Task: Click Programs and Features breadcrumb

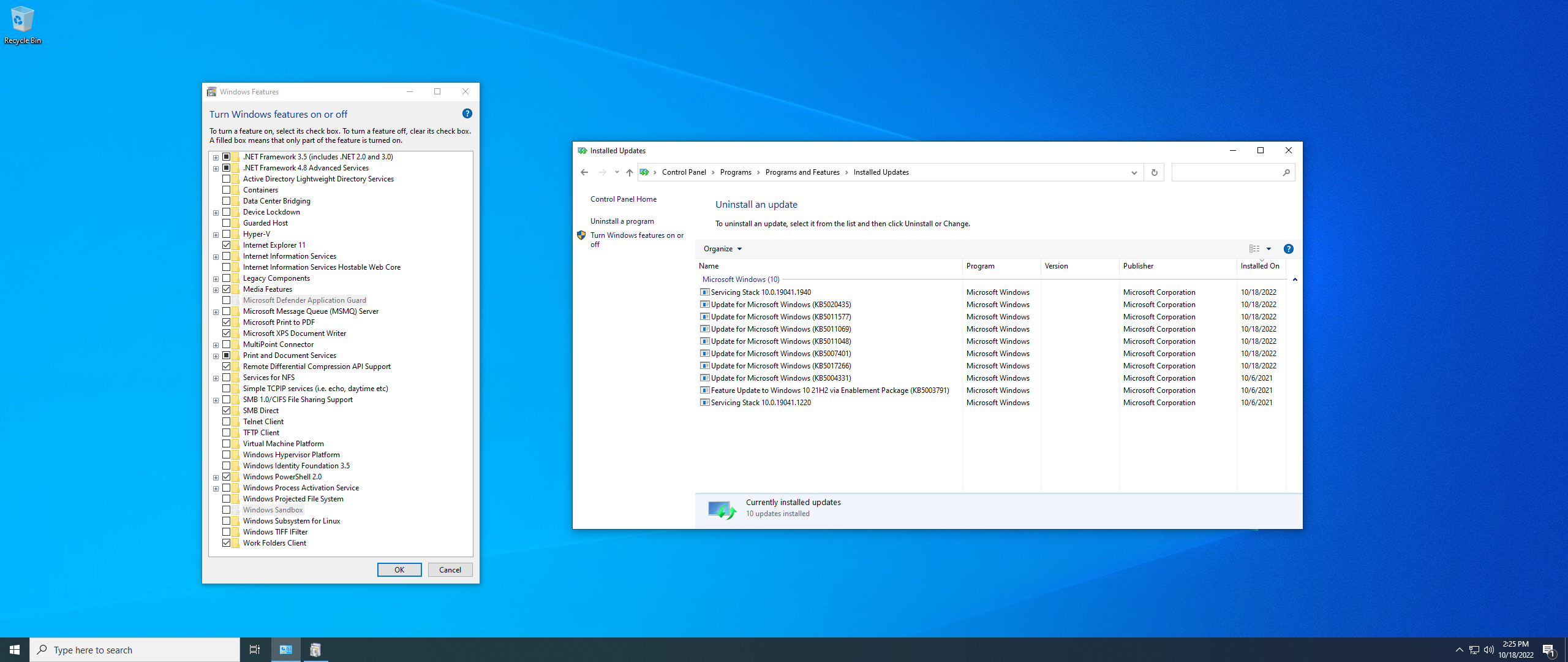Action: (x=802, y=172)
